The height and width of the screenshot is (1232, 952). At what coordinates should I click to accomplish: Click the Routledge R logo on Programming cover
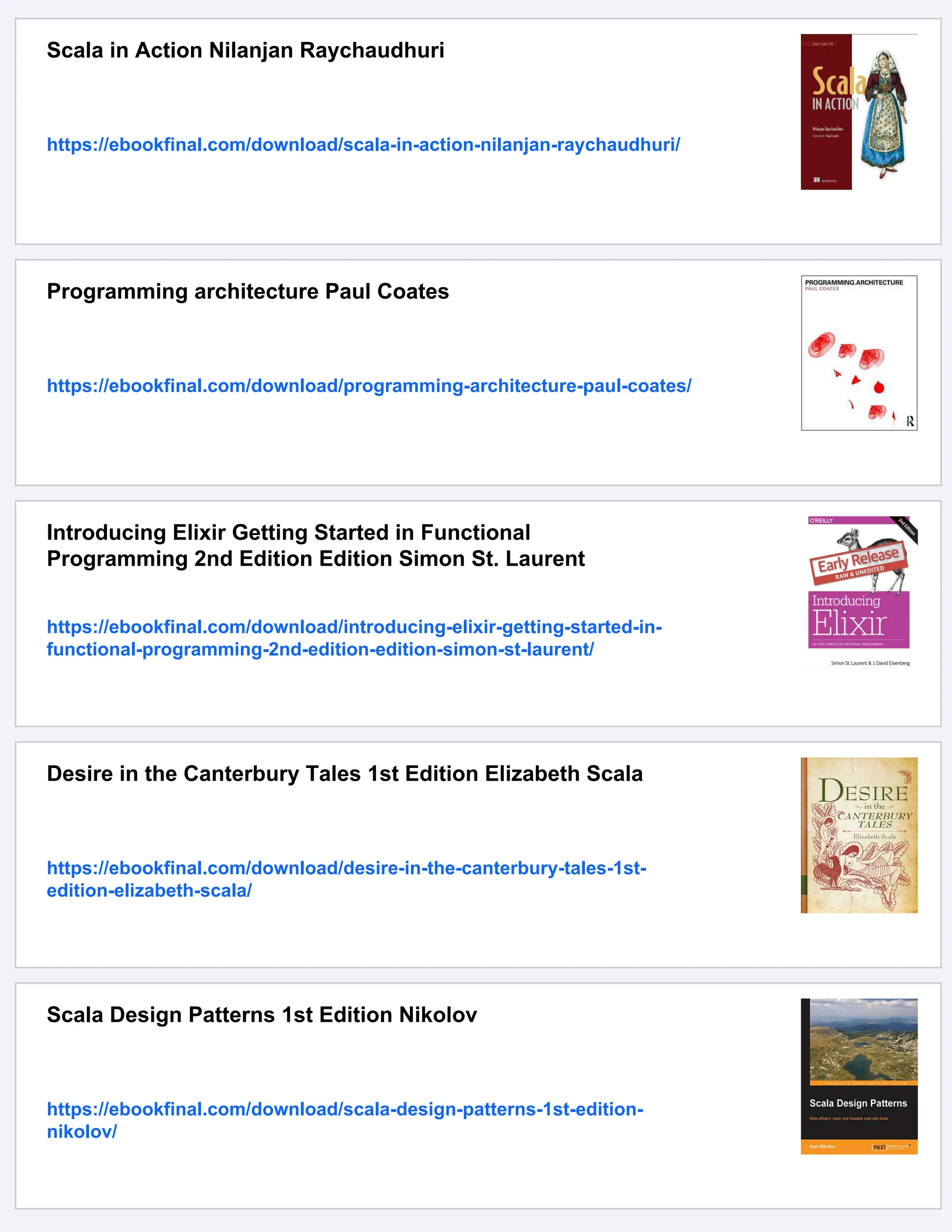coord(909,421)
